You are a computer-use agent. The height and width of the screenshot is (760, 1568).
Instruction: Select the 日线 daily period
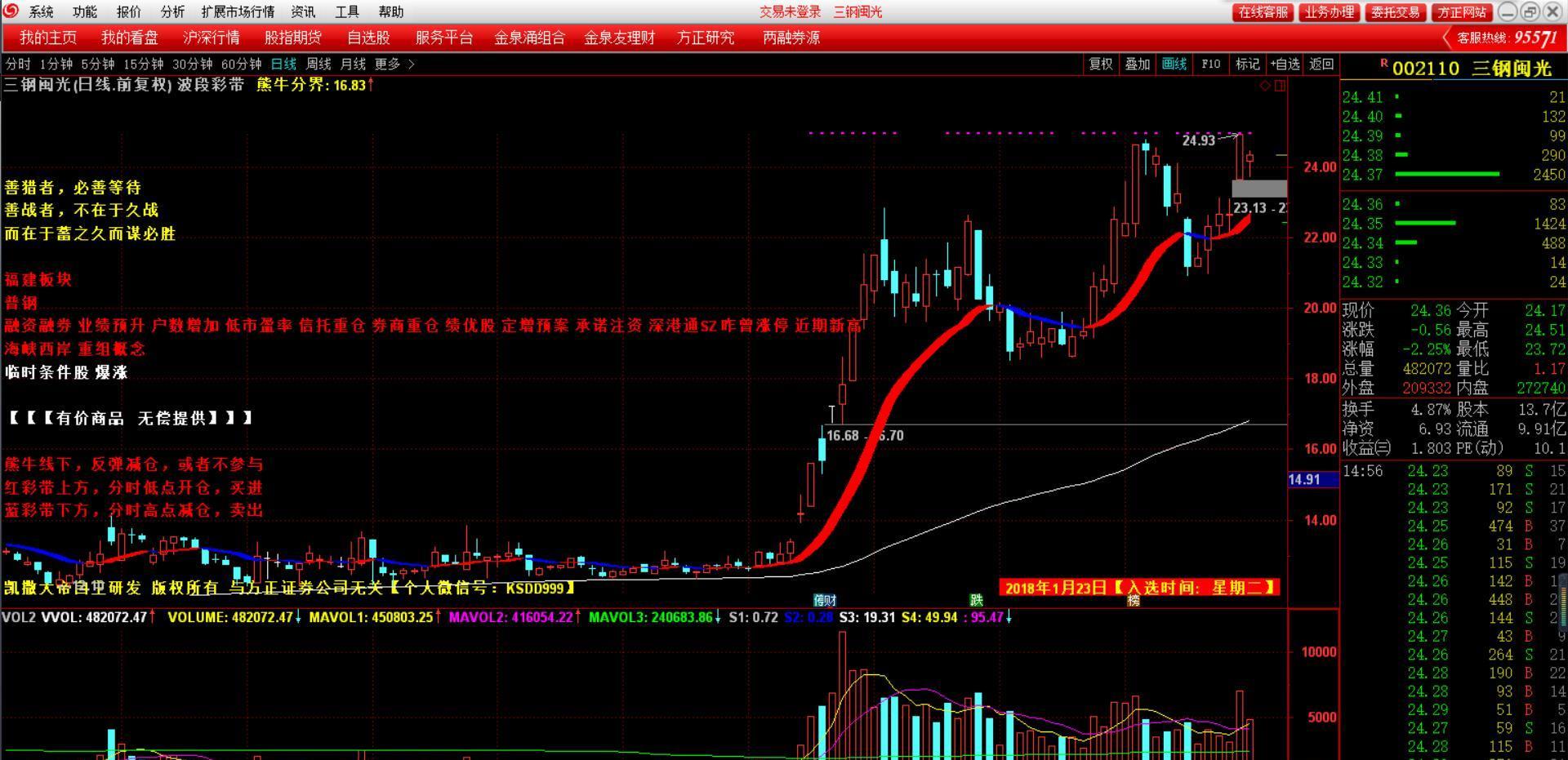click(x=283, y=64)
